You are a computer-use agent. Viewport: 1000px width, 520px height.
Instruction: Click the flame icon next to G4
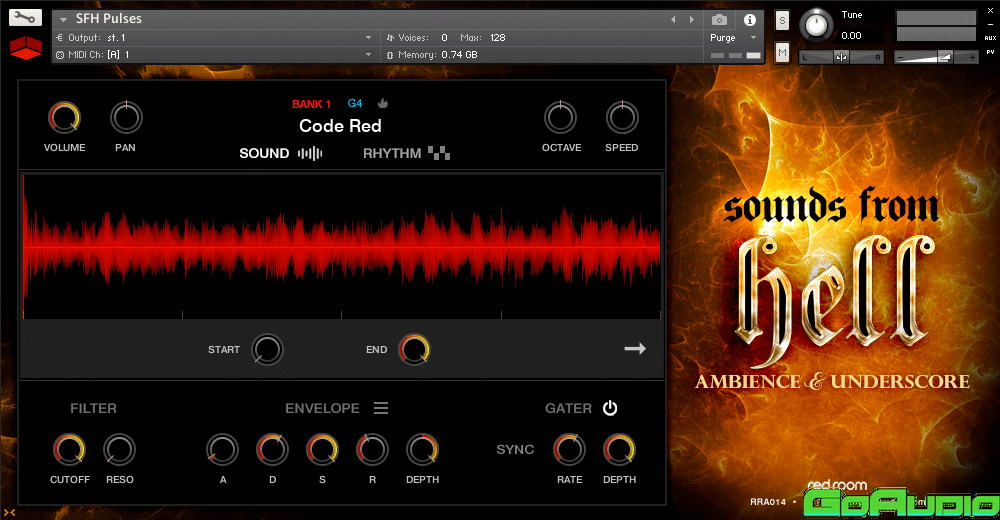[383, 103]
